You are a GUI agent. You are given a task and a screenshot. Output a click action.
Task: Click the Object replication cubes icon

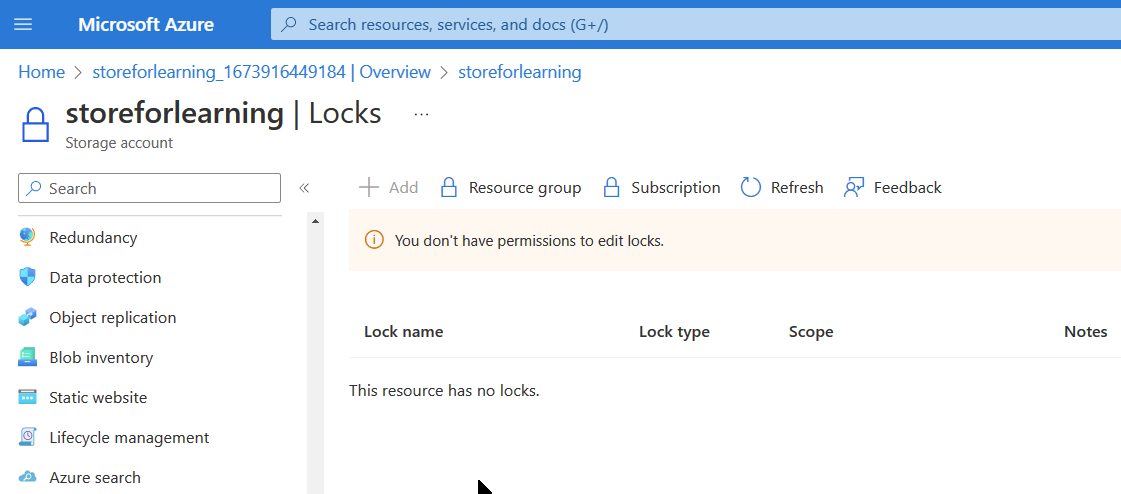(x=27, y=317)
